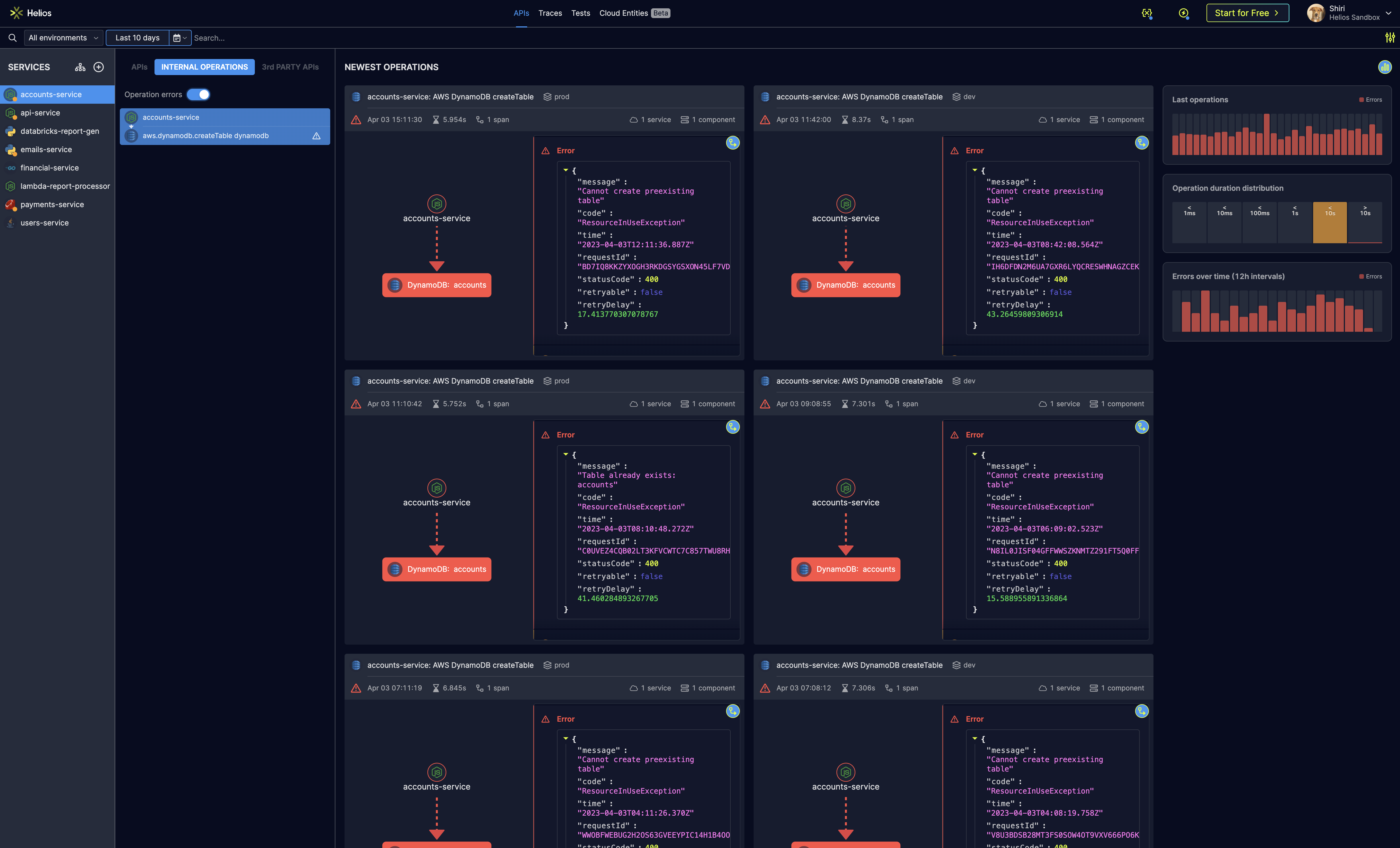Click the <1ms duration distribution bucket
Image resolution: width=1400 pixels, height=848 pixels.
pos(1189,223)
